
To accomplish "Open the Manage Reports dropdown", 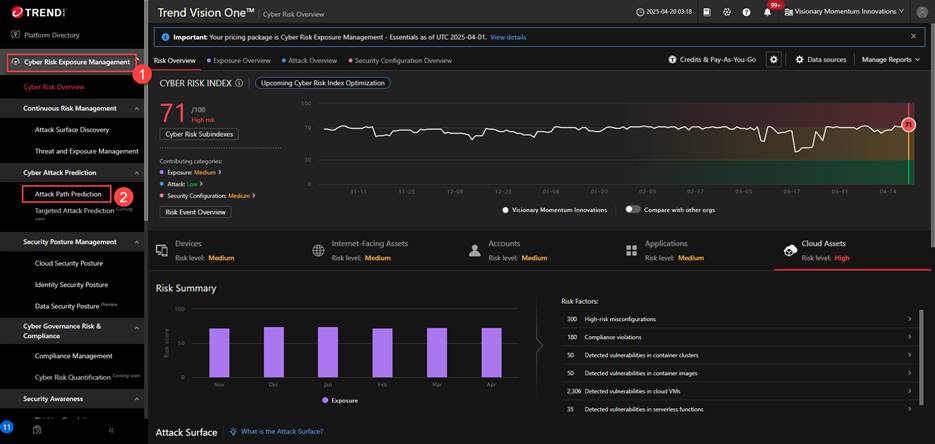I will click(x=891, y=60).
